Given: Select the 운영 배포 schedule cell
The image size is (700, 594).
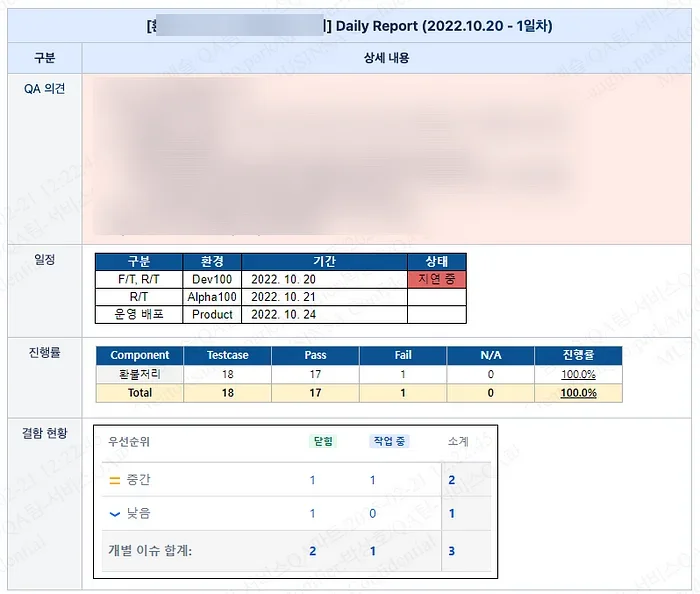Looking at the screenshot, I should (138, 314).
